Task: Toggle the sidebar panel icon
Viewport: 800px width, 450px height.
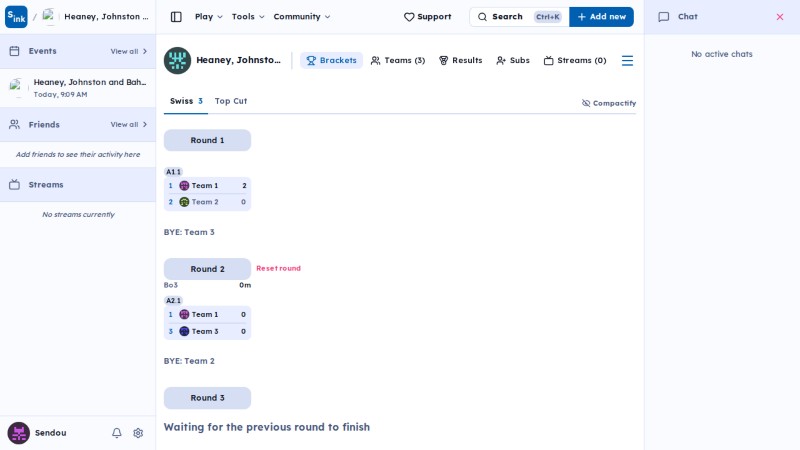Action: (x=176, y=17)
